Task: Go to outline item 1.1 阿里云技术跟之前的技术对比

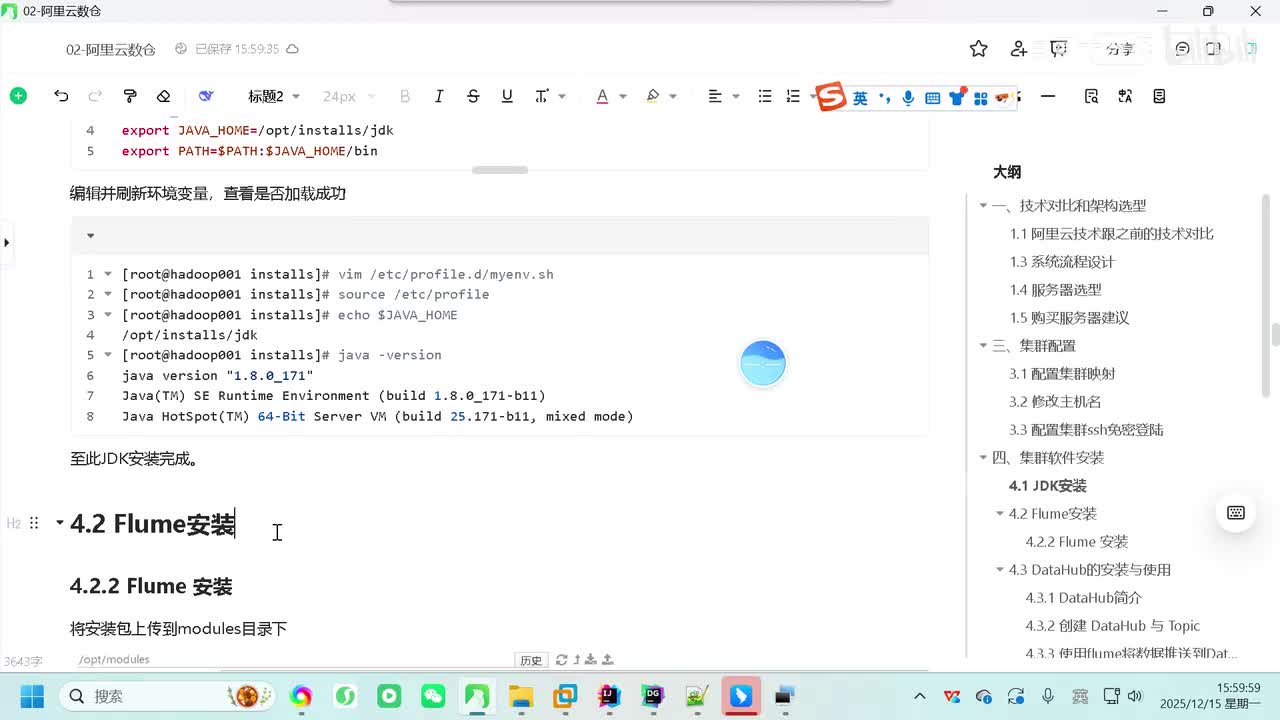Action: tap(1112, 234)
